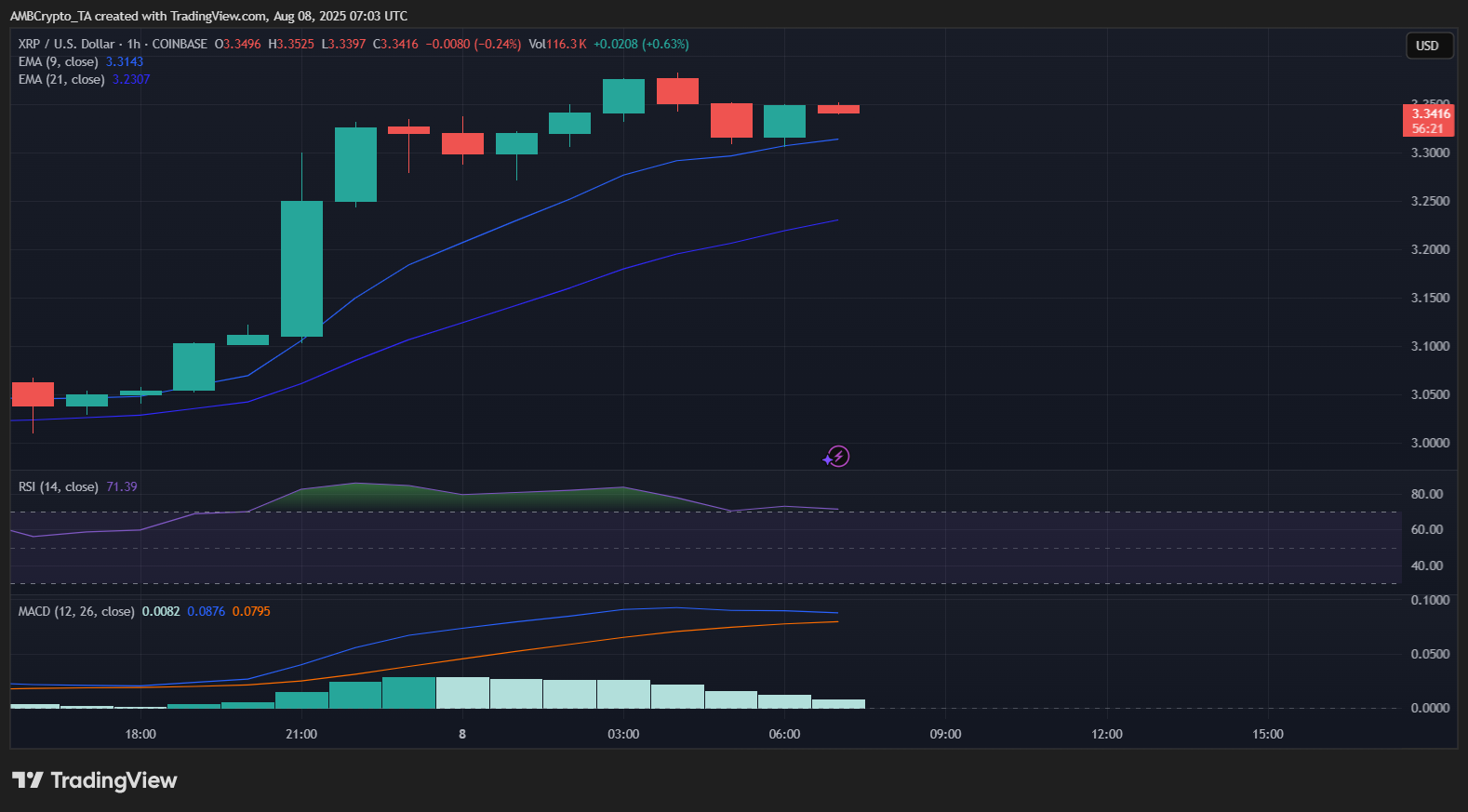
Task: Click the 21:00 time axis label
Action: tap(301, 734)
